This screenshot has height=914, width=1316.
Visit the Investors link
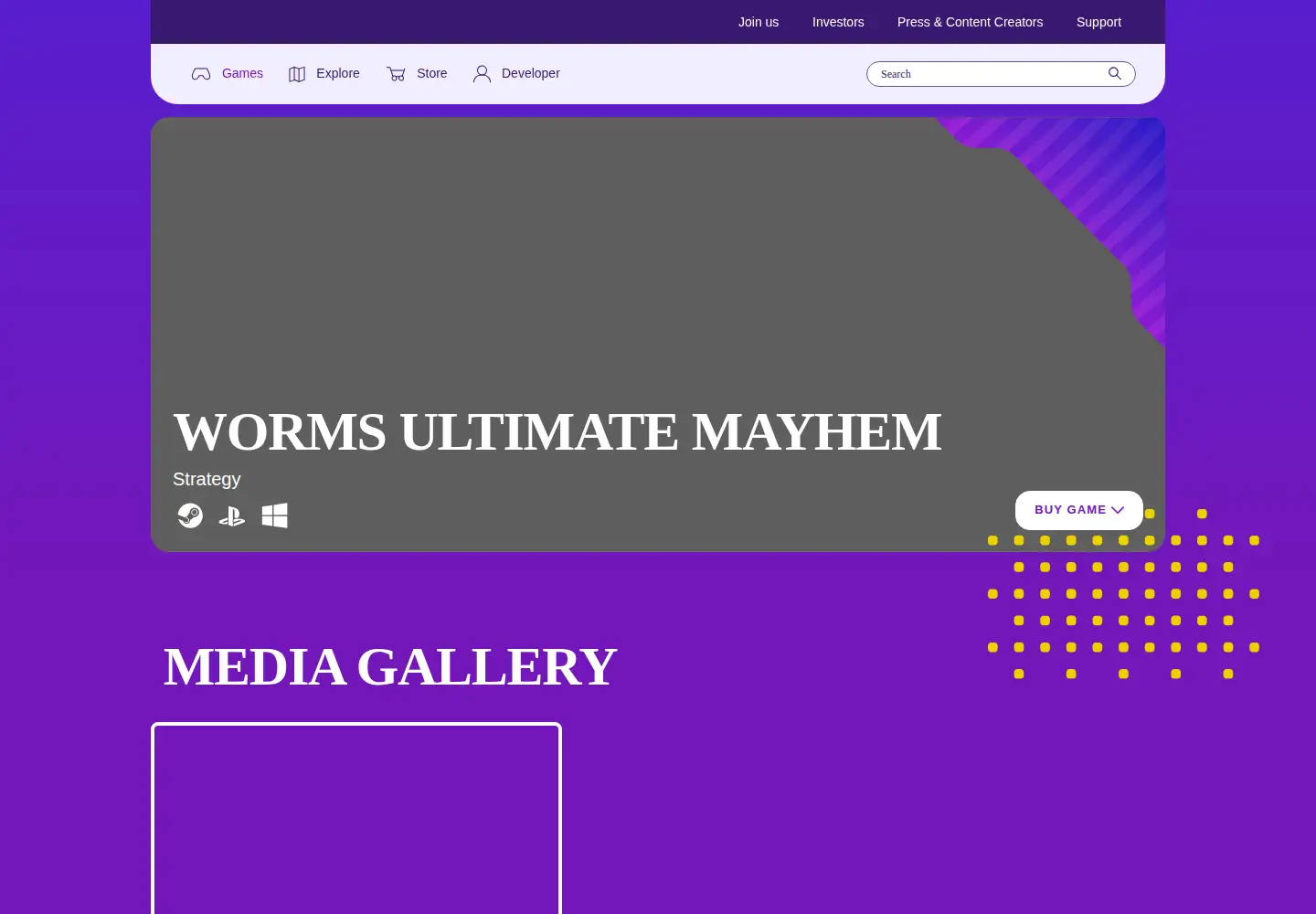[x=838, y=22]
